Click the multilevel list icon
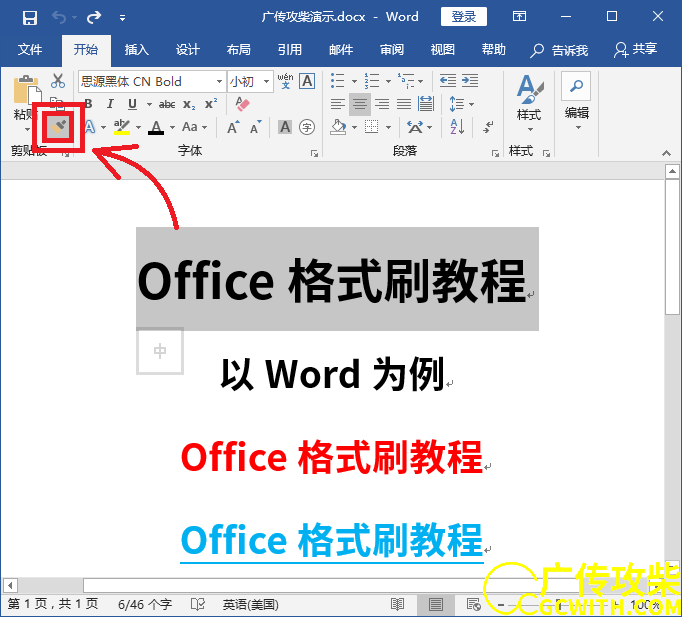The height and width of the screenshot is (617, 682). click(408, 81)
